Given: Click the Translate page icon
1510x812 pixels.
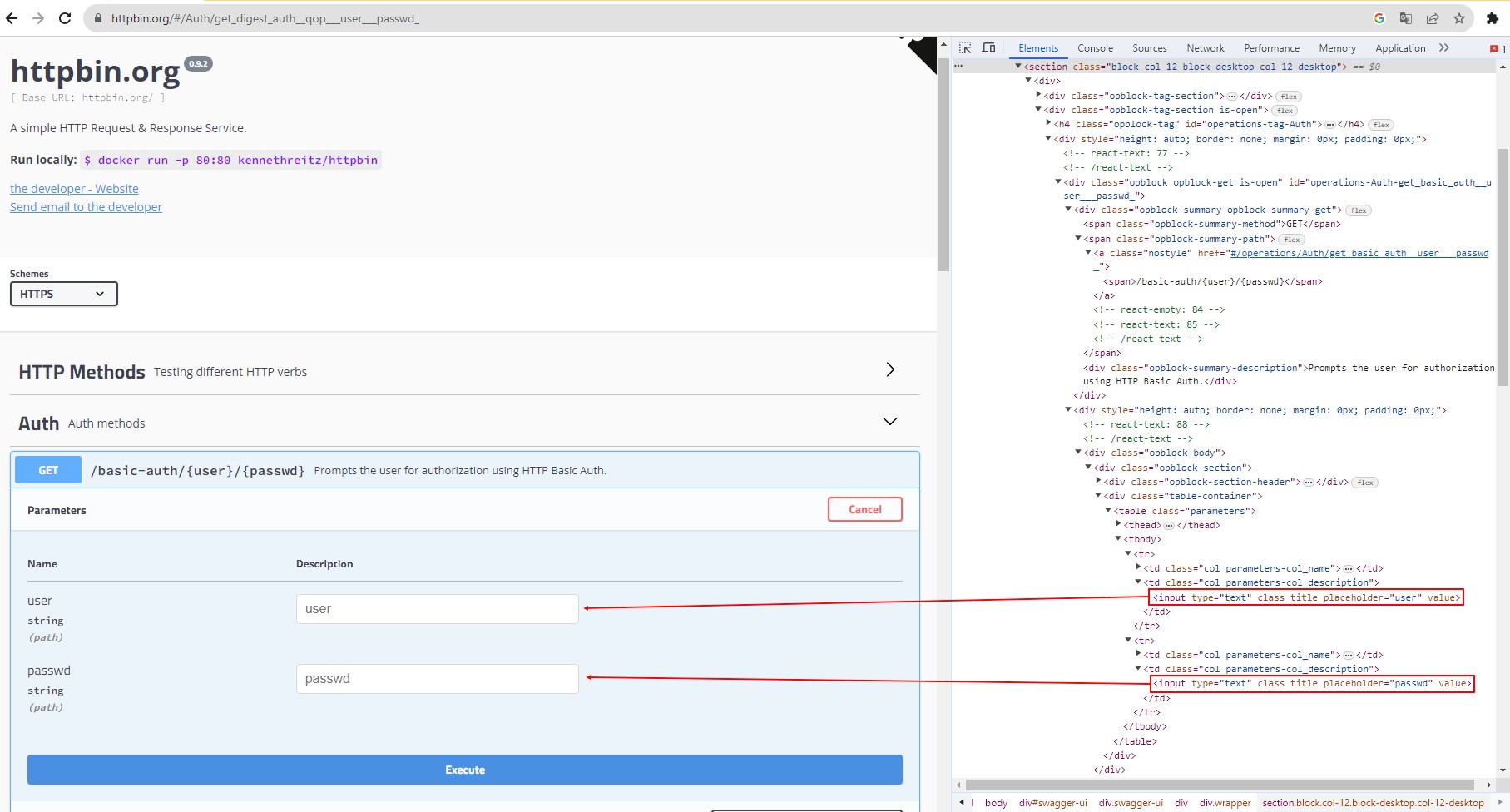Looking at the screenshot, I should tap(1406, 18).
